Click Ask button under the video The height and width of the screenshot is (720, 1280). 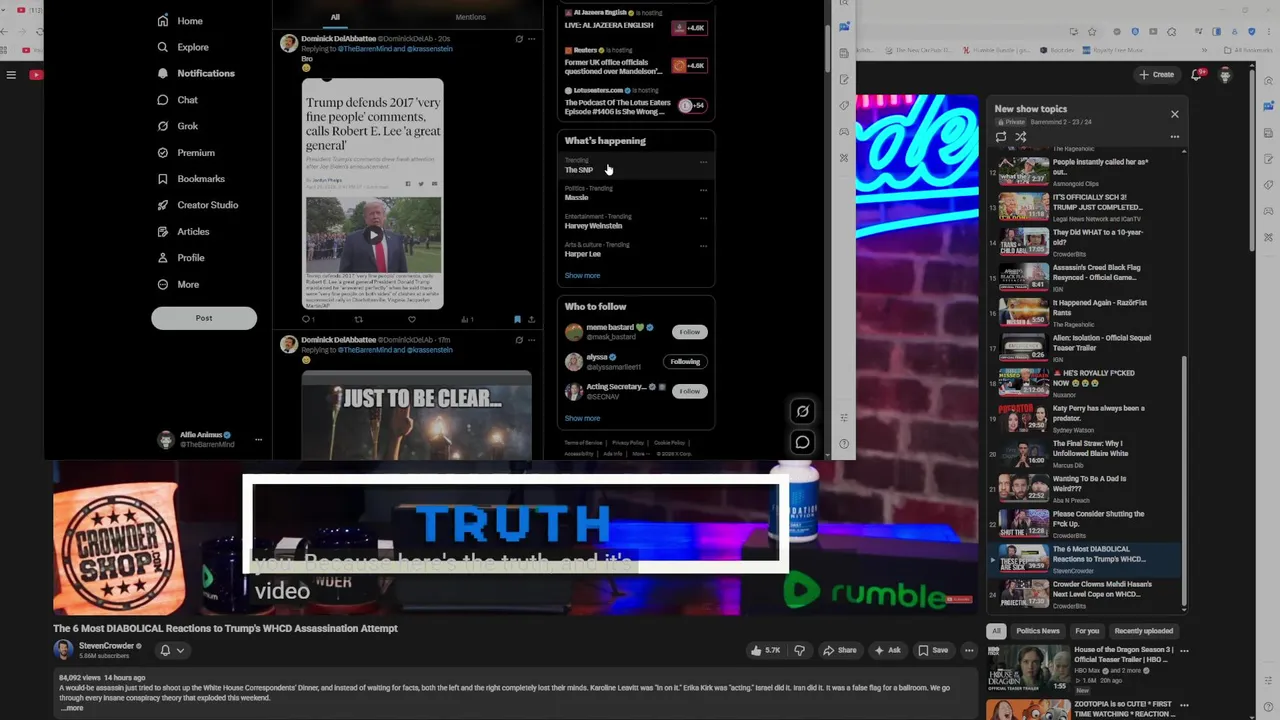click(887, 650)
